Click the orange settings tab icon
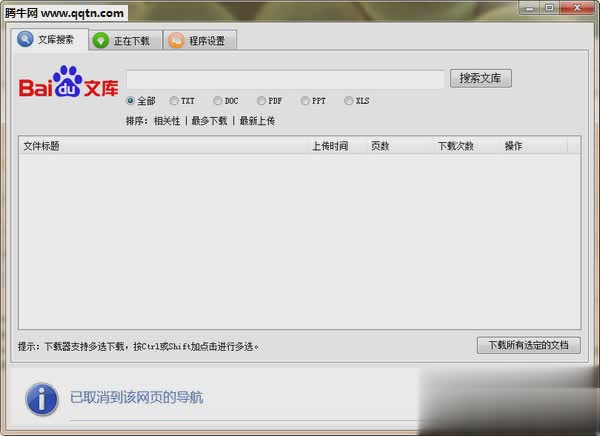This screenshot has height=436, width=600. (x=176, y=41)
